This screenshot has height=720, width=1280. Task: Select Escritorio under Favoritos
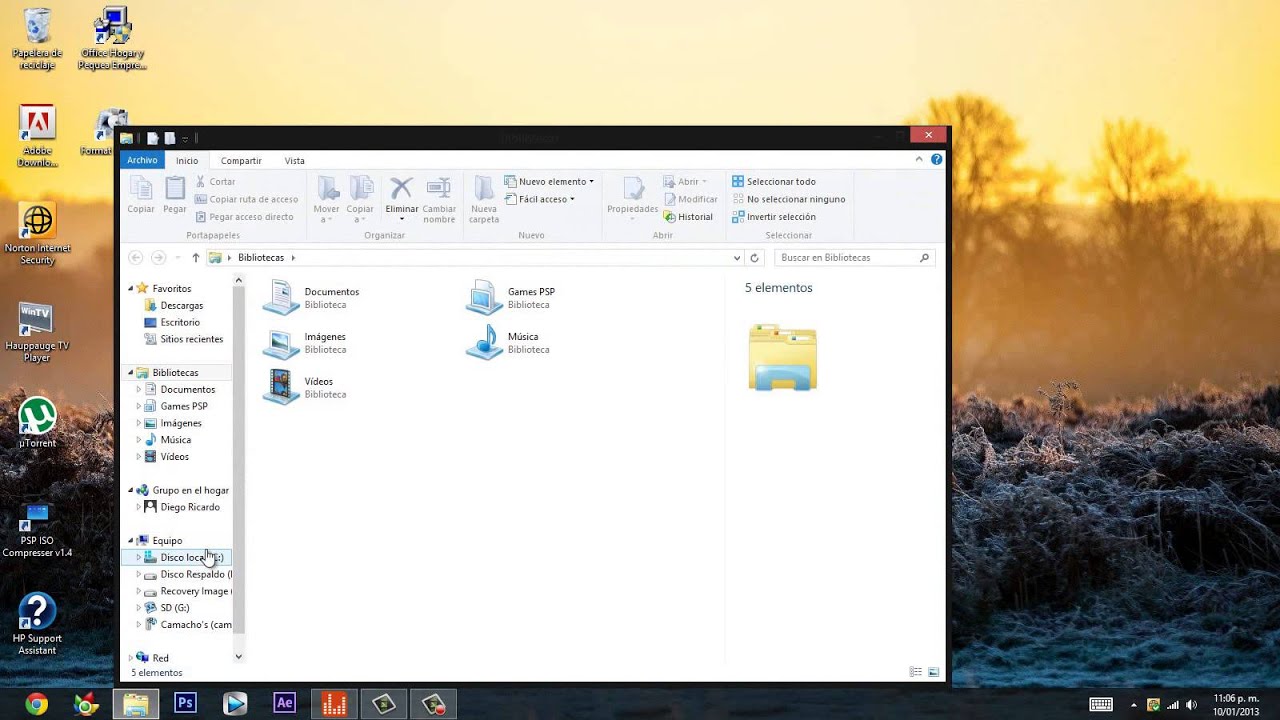point(180,322)
